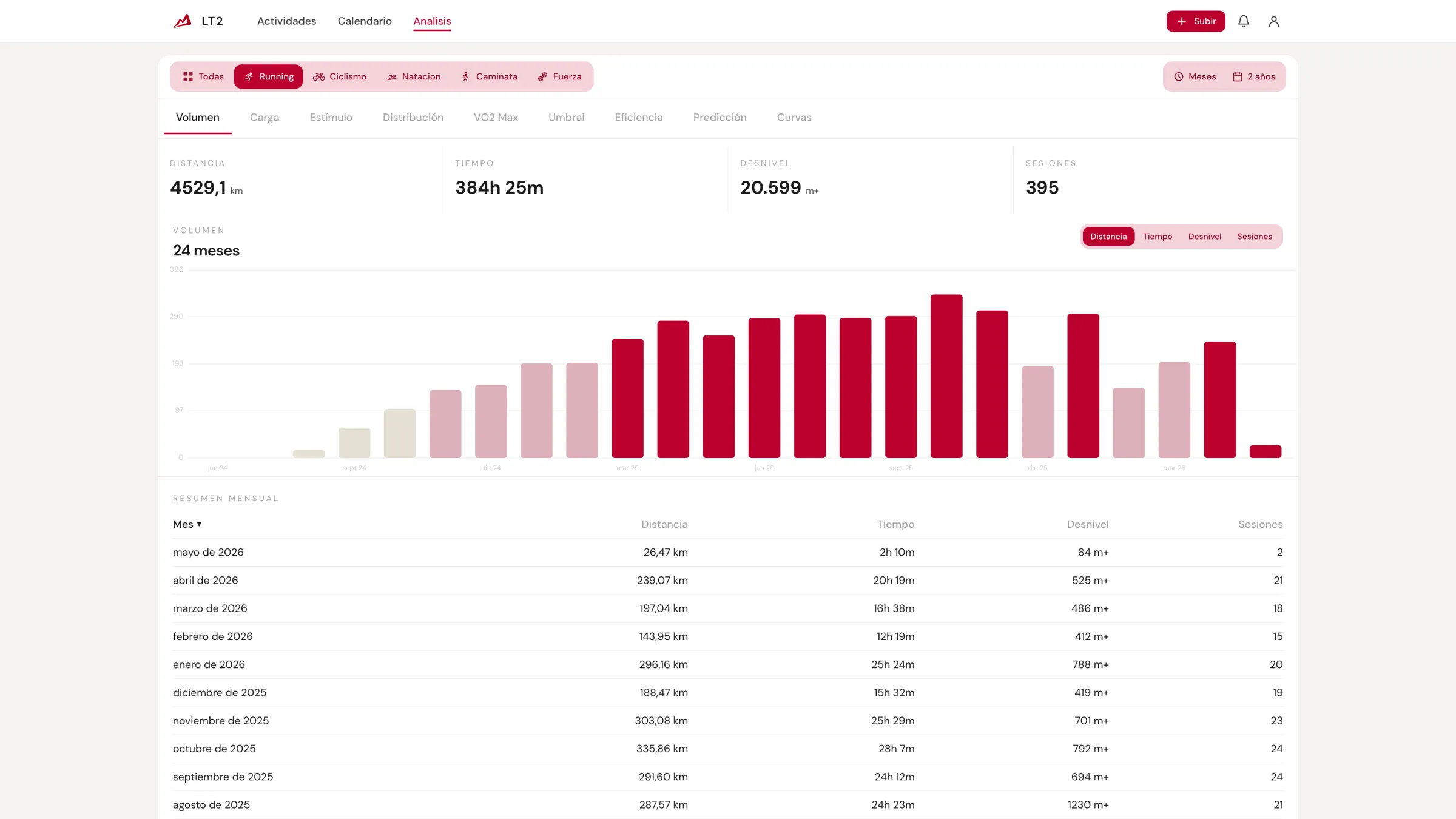
Task: Open the 2 años range selector
Action: (x=1254, y=76)
